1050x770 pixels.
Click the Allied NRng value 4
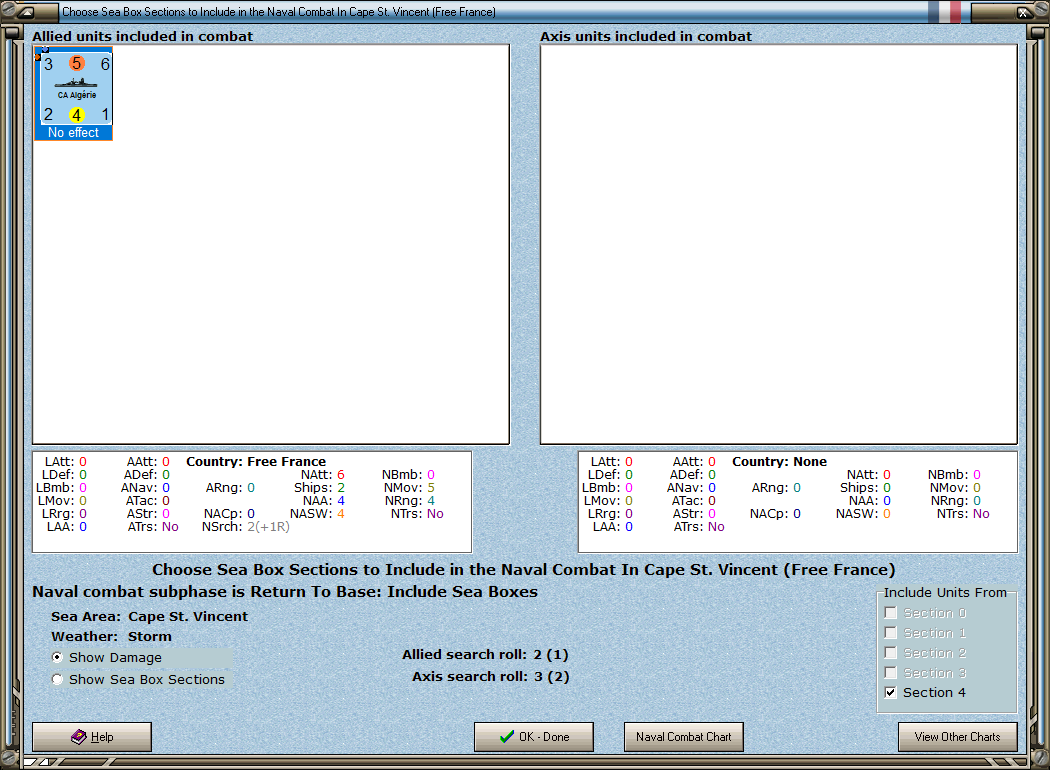point(431,501)
